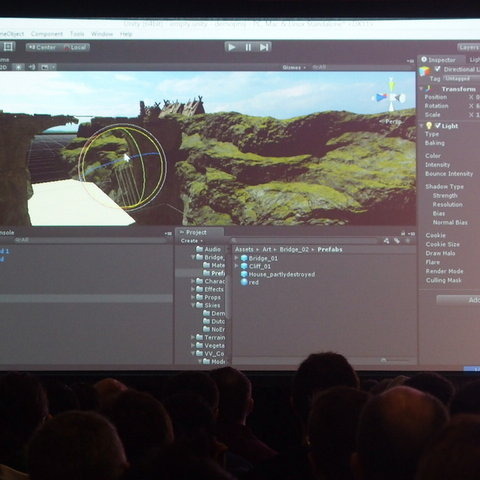Screen dimensions: 480x480
Task: Toggle Directional Light active checkbox
Action: 437,69
